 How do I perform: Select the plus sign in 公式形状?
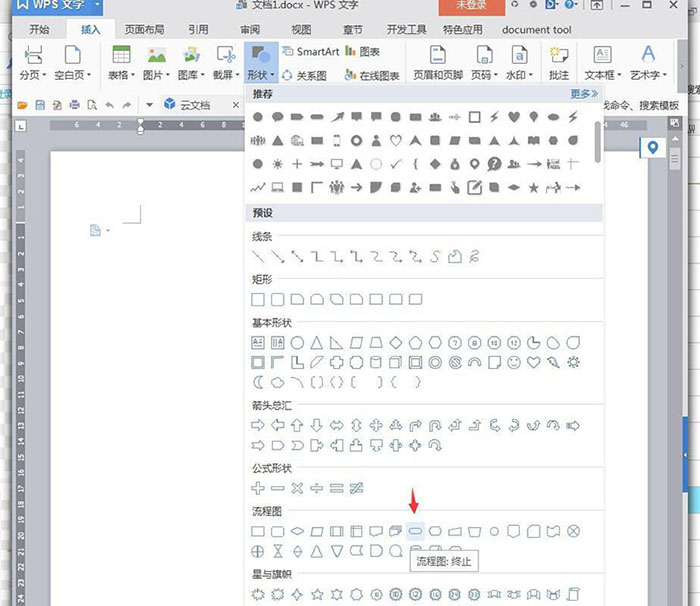[x=258, y=488]
